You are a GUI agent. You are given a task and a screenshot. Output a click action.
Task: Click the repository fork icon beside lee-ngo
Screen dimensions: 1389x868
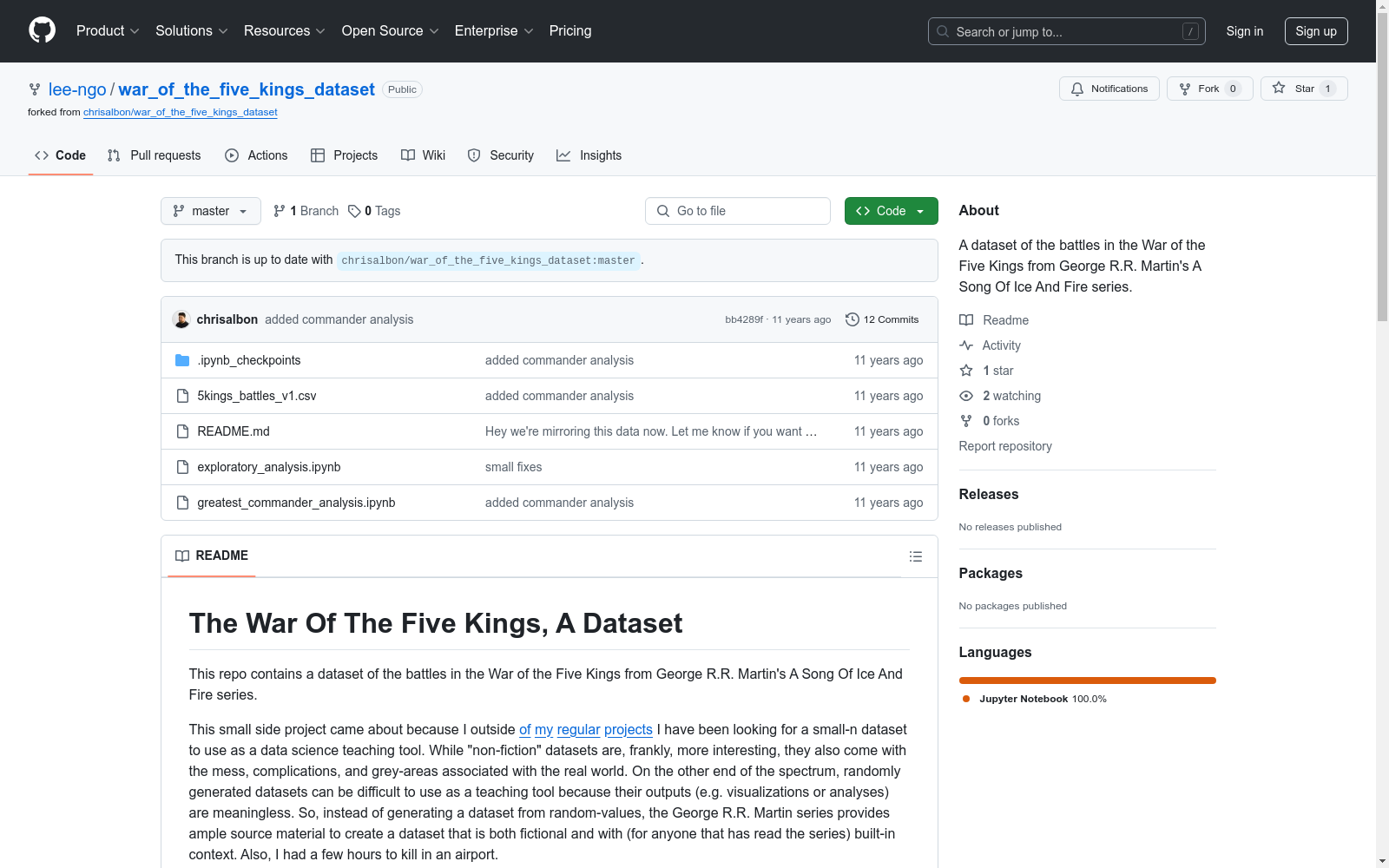[x=35, y=89]
